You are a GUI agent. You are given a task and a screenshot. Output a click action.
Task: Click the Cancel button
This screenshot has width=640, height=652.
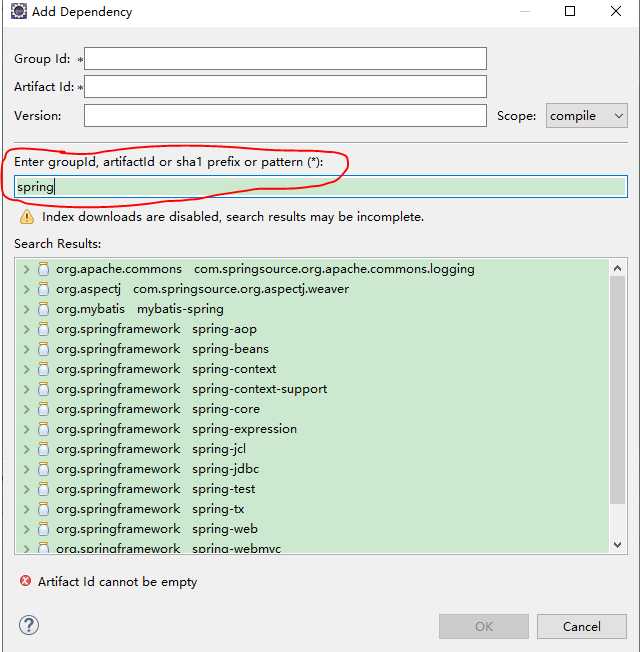tap(581, 626)
